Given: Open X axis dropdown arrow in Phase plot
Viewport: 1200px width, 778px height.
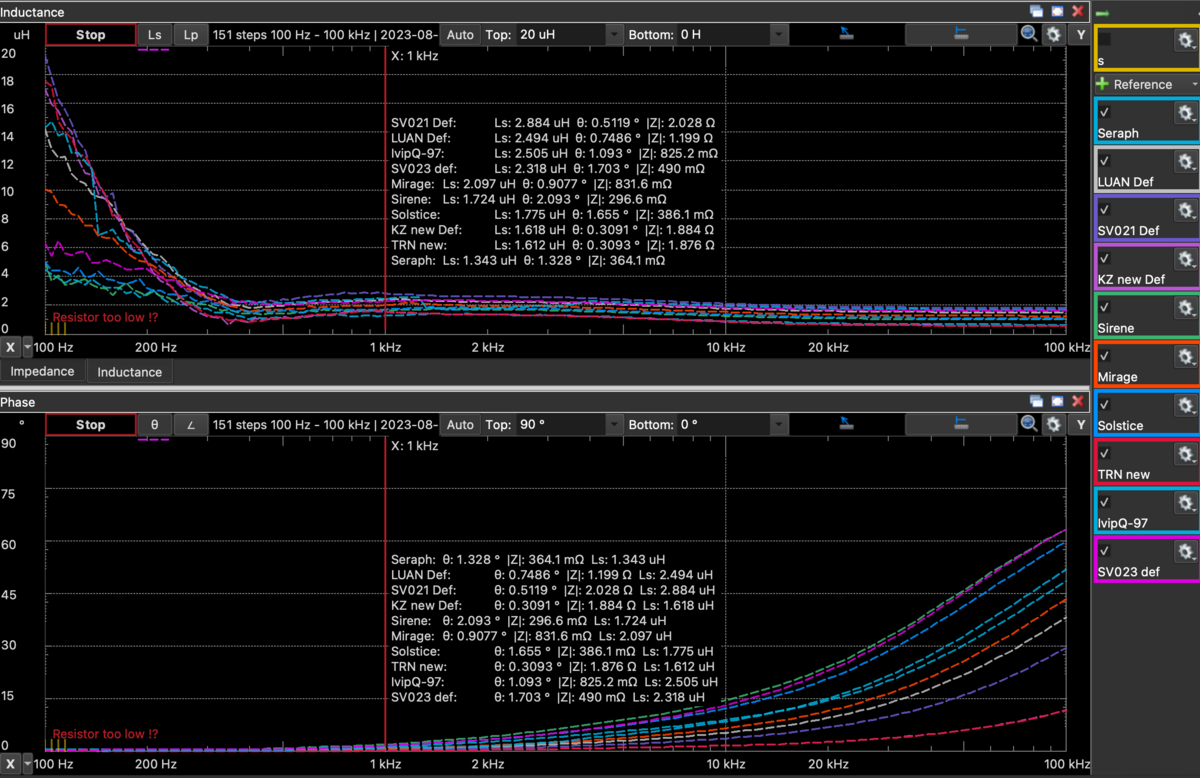Looking at the screenshot, I should coord(27,764).
